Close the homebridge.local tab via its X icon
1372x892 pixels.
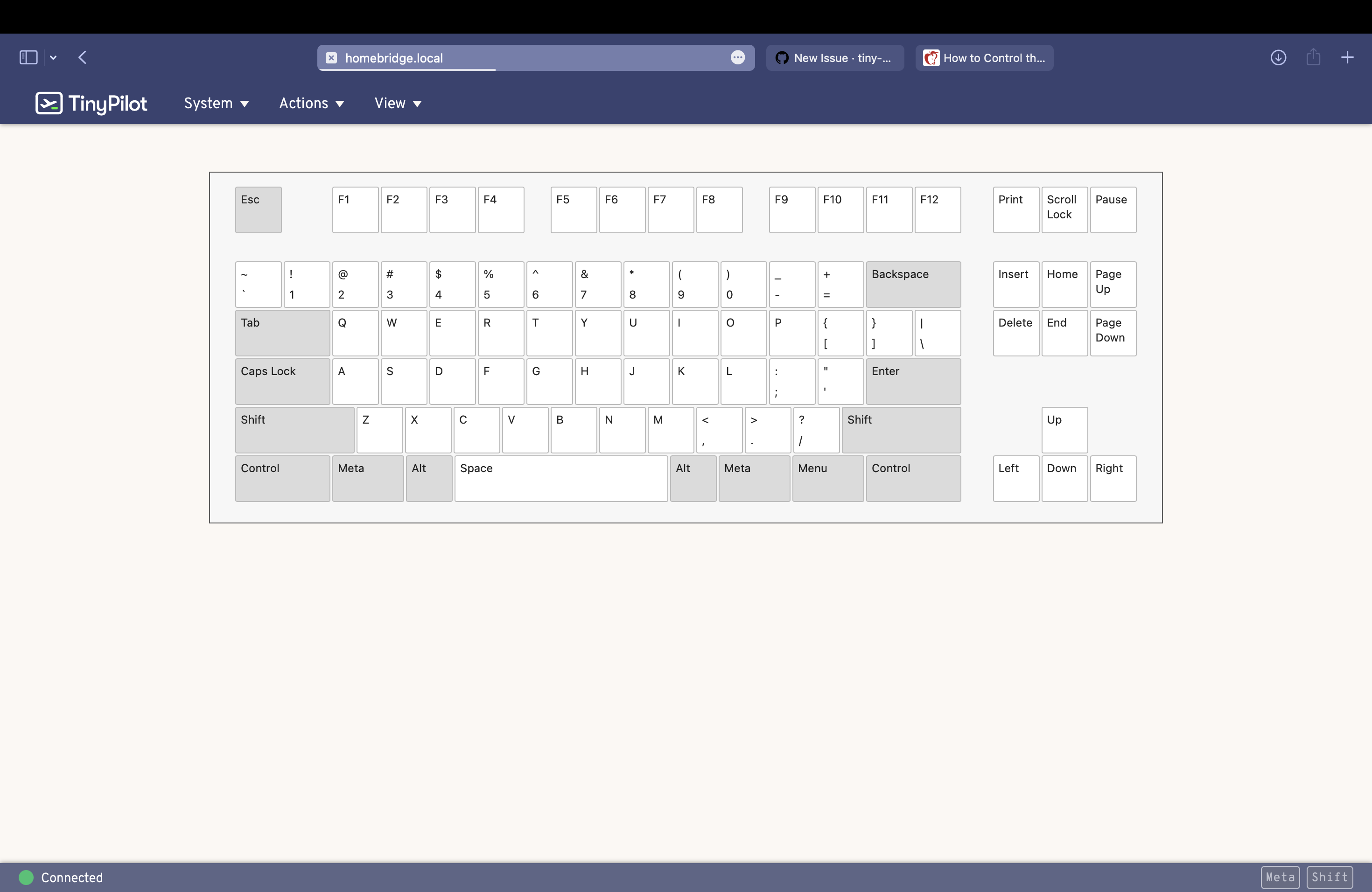[331, 58]
